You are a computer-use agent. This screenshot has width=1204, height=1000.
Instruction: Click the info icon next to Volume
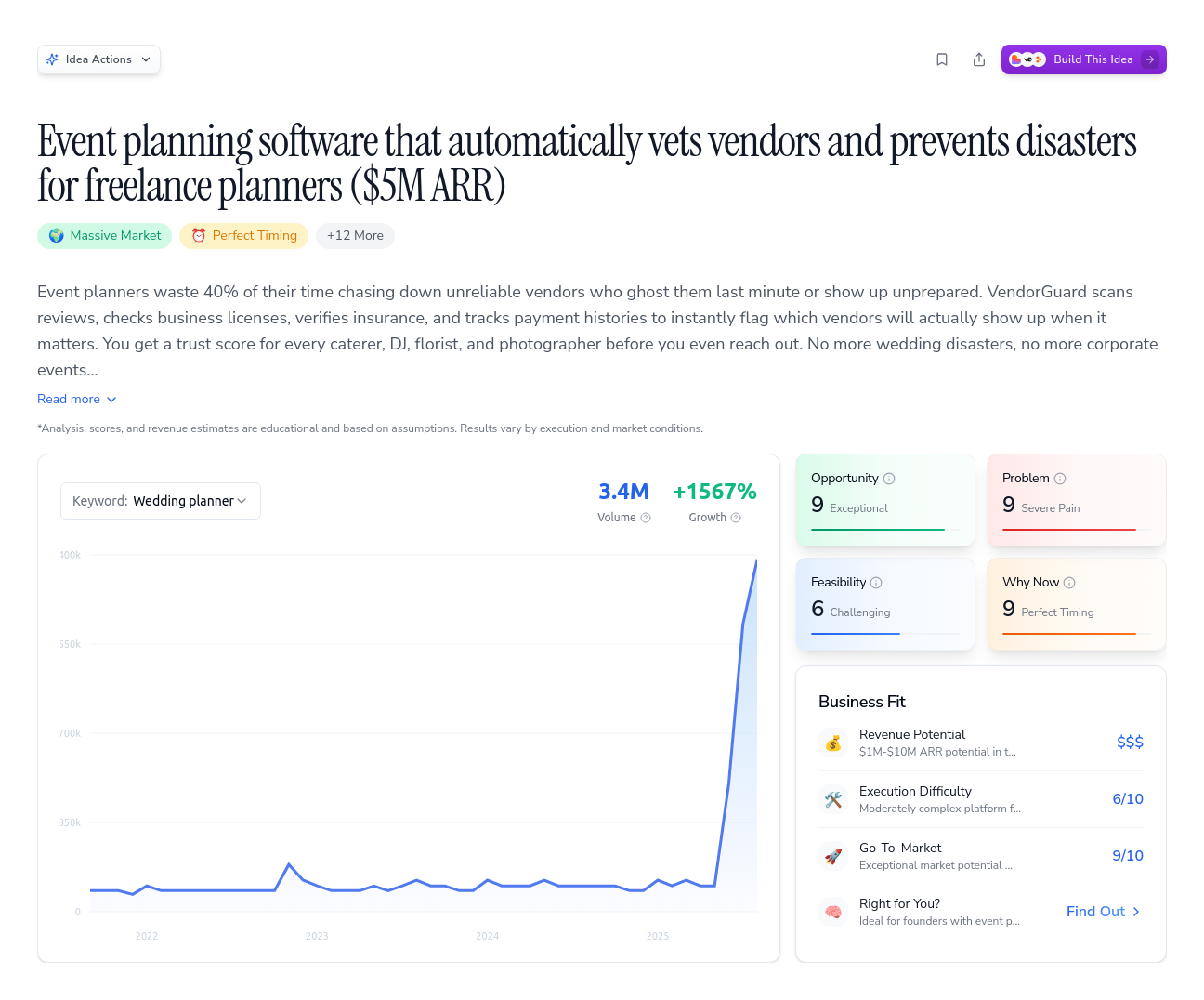tap(648, 518)
